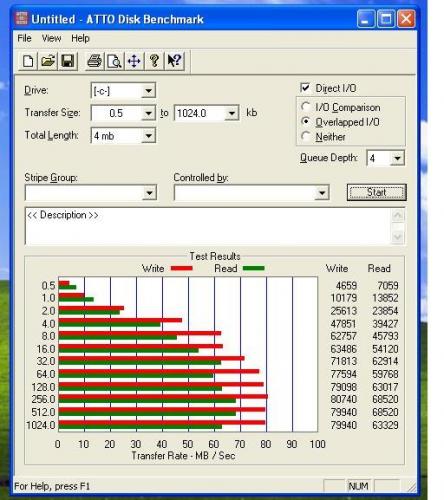The image size is (444, 500).
Task: Click the read result value 7059
Action: [x=388, y=286]
